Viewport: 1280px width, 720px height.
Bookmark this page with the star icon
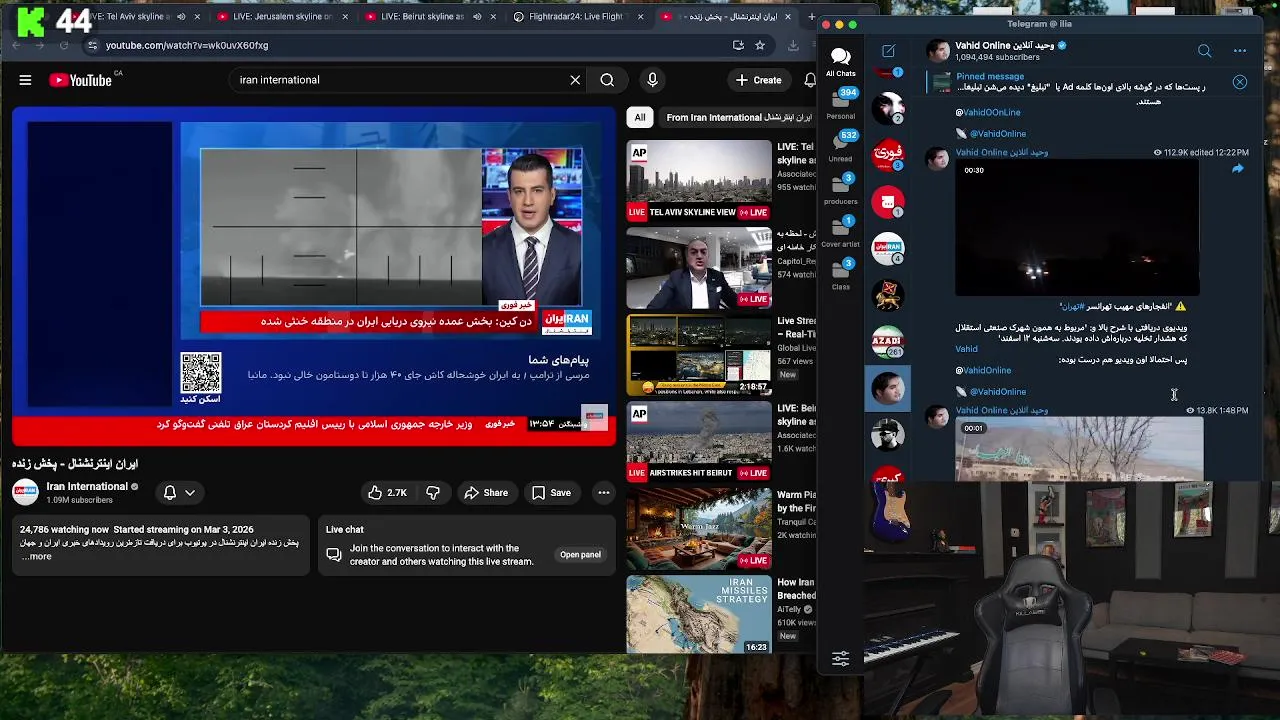(x=760, y=45)
